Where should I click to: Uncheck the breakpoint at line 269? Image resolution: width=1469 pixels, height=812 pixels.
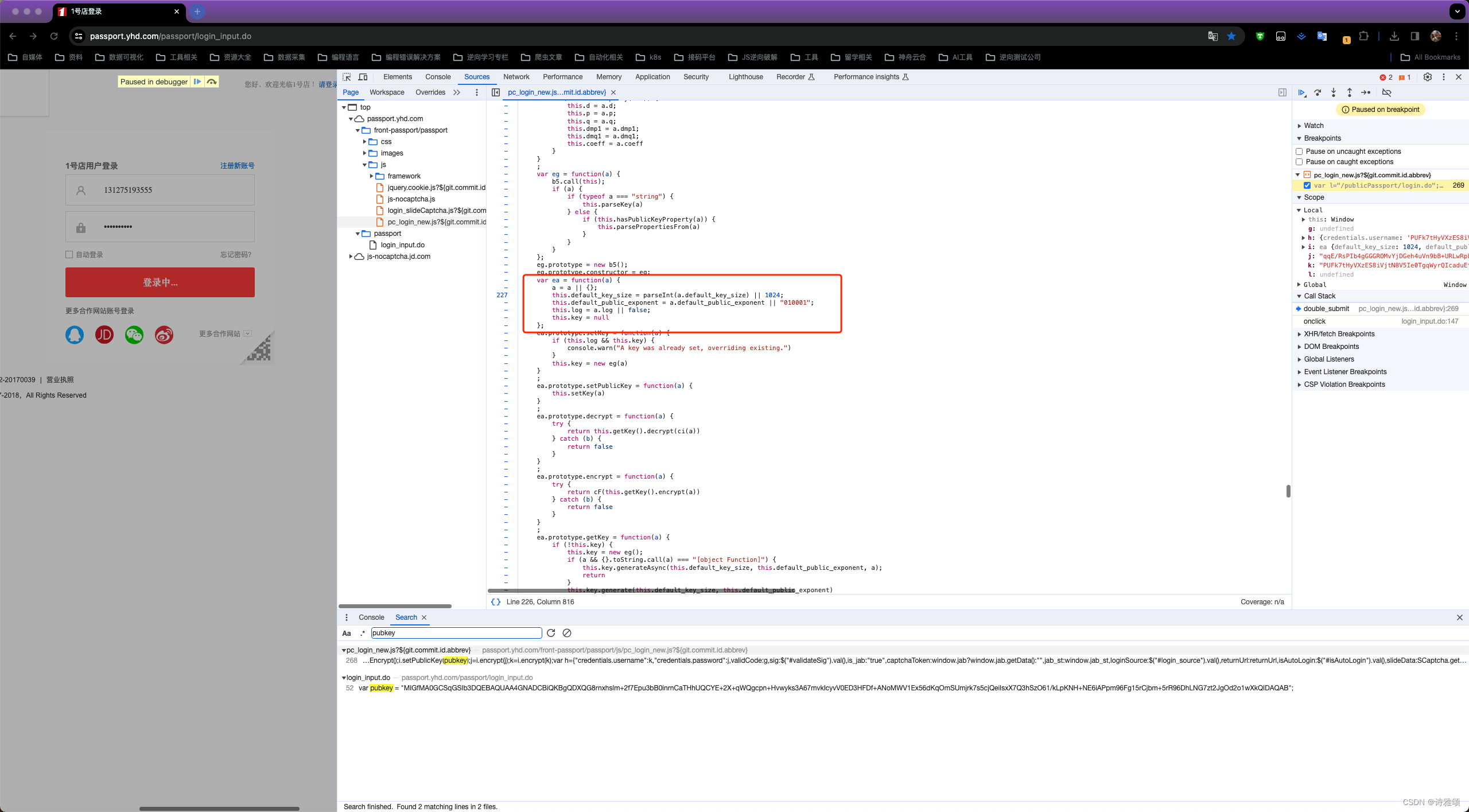[x=1307, y=185]
